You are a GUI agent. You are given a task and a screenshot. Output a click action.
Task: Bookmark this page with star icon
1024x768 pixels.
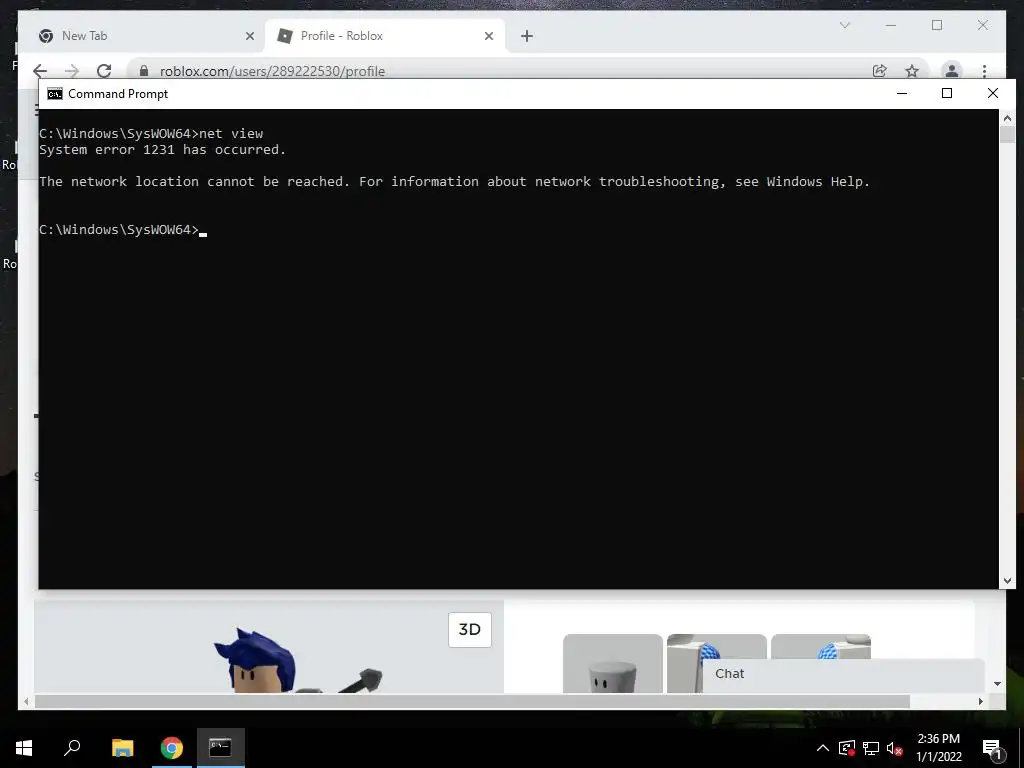(912, 71)
